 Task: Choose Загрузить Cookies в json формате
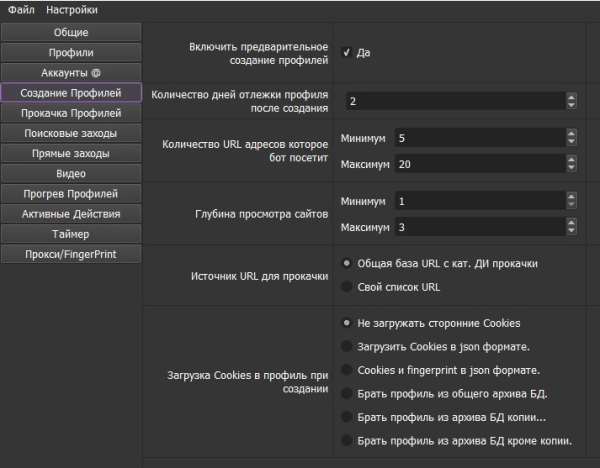346,346
